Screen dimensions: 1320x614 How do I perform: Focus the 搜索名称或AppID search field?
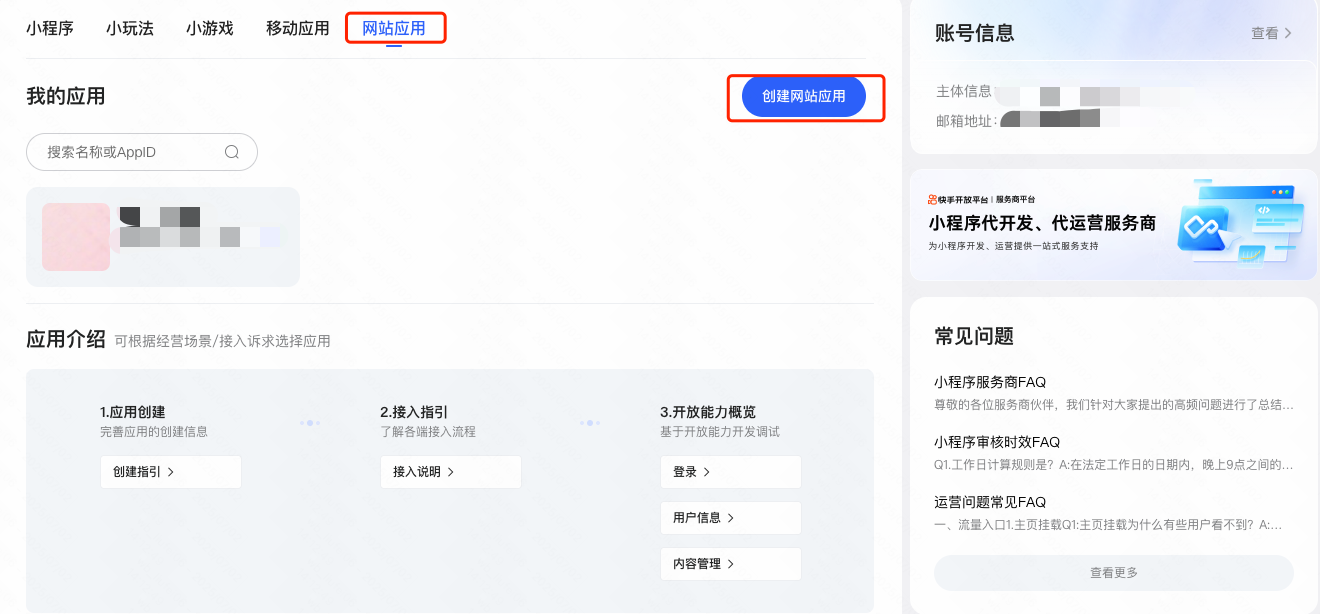[x=130, y=152]
